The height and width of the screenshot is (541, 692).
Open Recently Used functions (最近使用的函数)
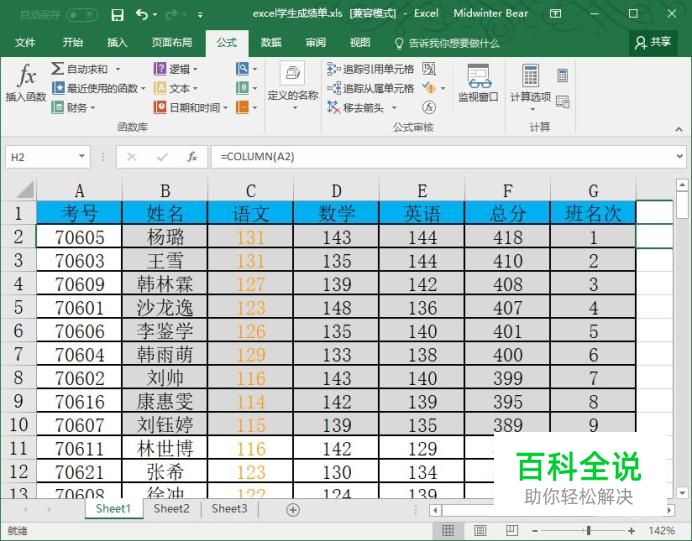coord(98,88)
